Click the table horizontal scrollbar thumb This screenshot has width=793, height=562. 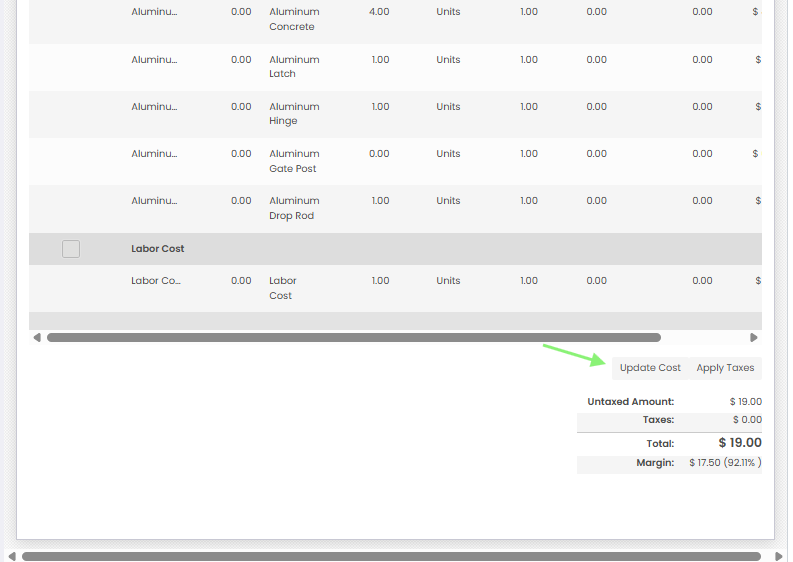pyautogui.click(x=354, y=337)
